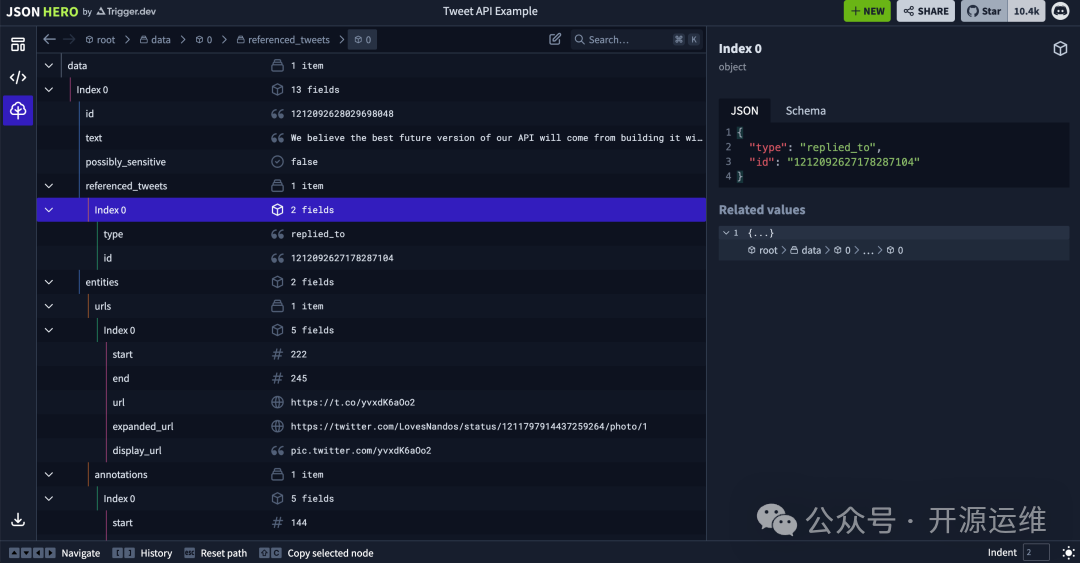Click the hash icon on the 222 row
Viewport: 1080px width, 563px height.
click(278, 354)
